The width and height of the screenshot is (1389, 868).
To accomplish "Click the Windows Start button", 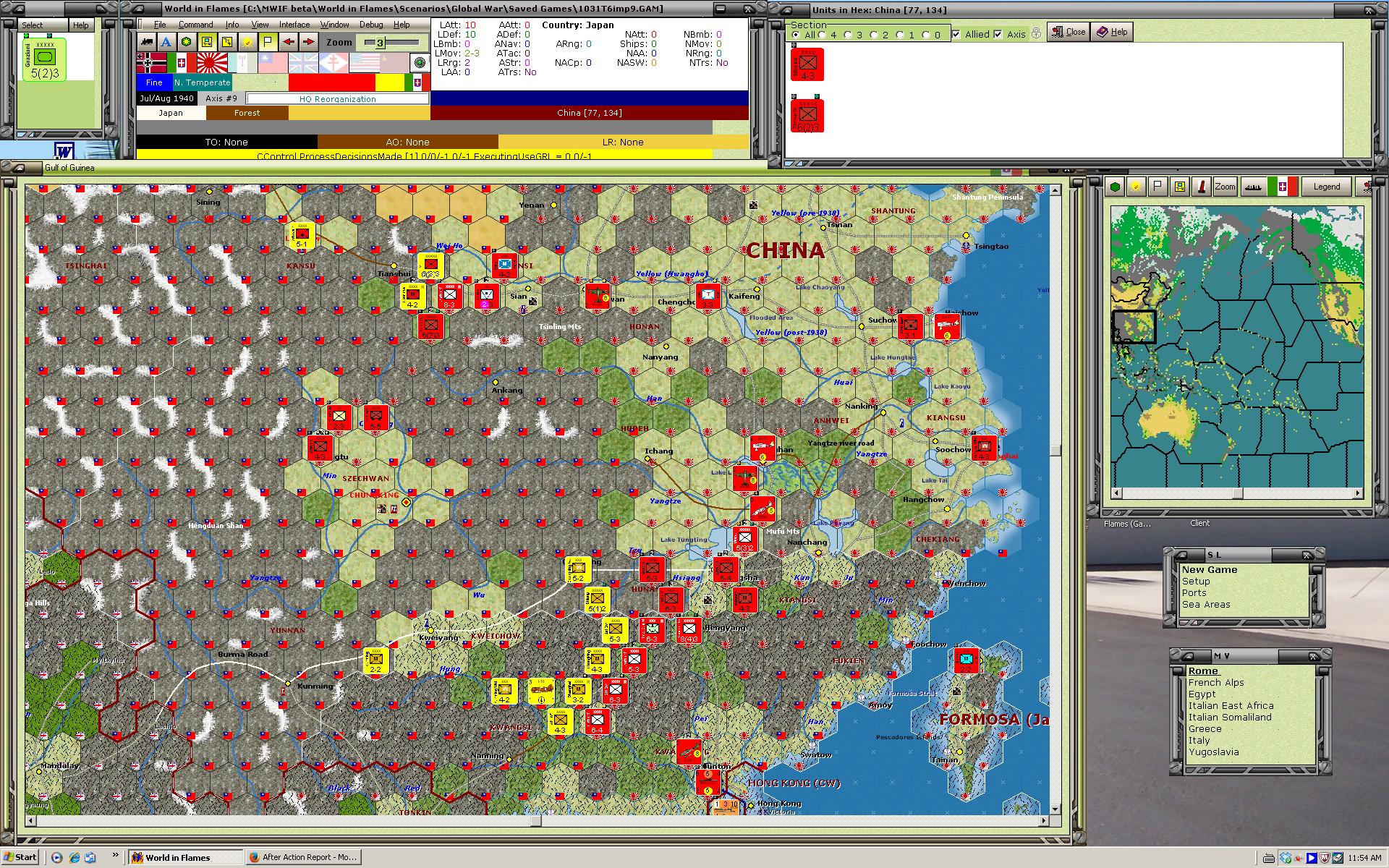I will [20, 857].
